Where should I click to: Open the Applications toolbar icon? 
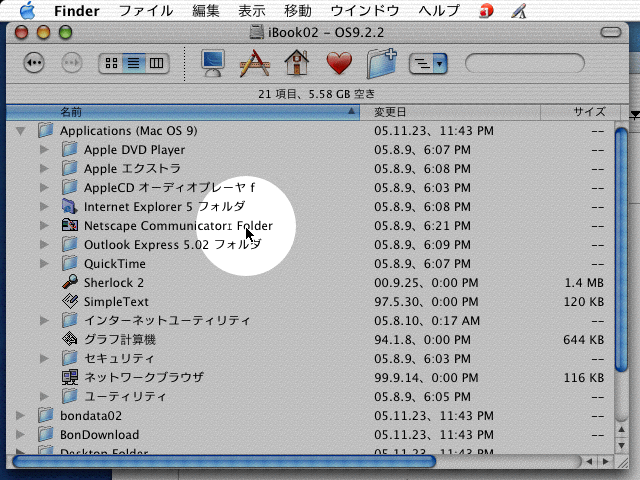coord(254,63)
